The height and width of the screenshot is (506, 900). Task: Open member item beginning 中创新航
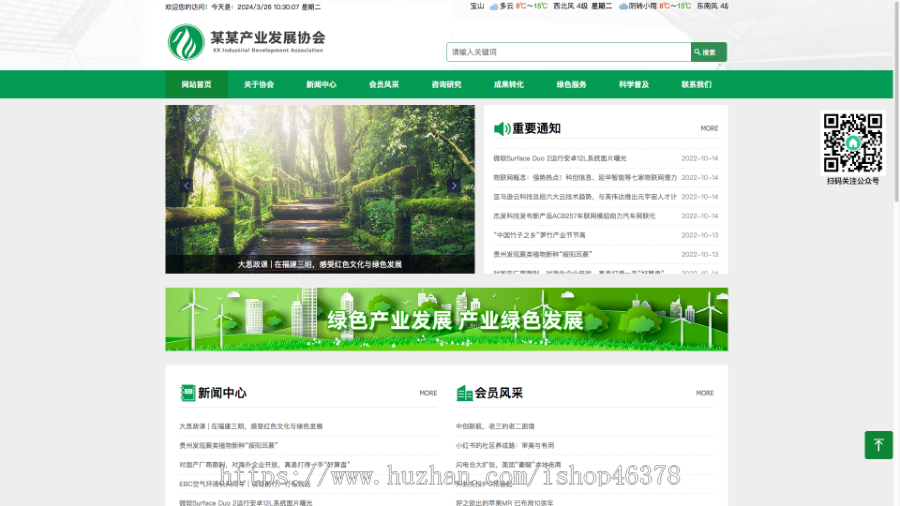pyautogui.click(x=495, y=426)
